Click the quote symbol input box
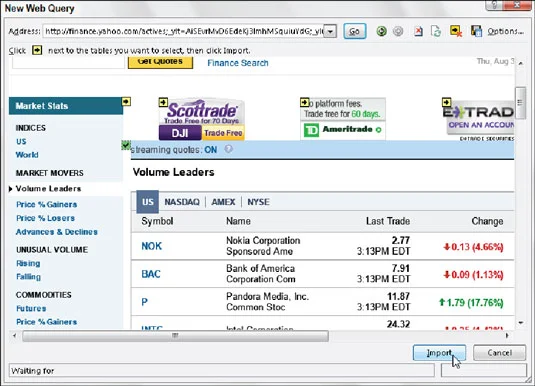Viewport: 535px width, 386px height. pos(68,62)
